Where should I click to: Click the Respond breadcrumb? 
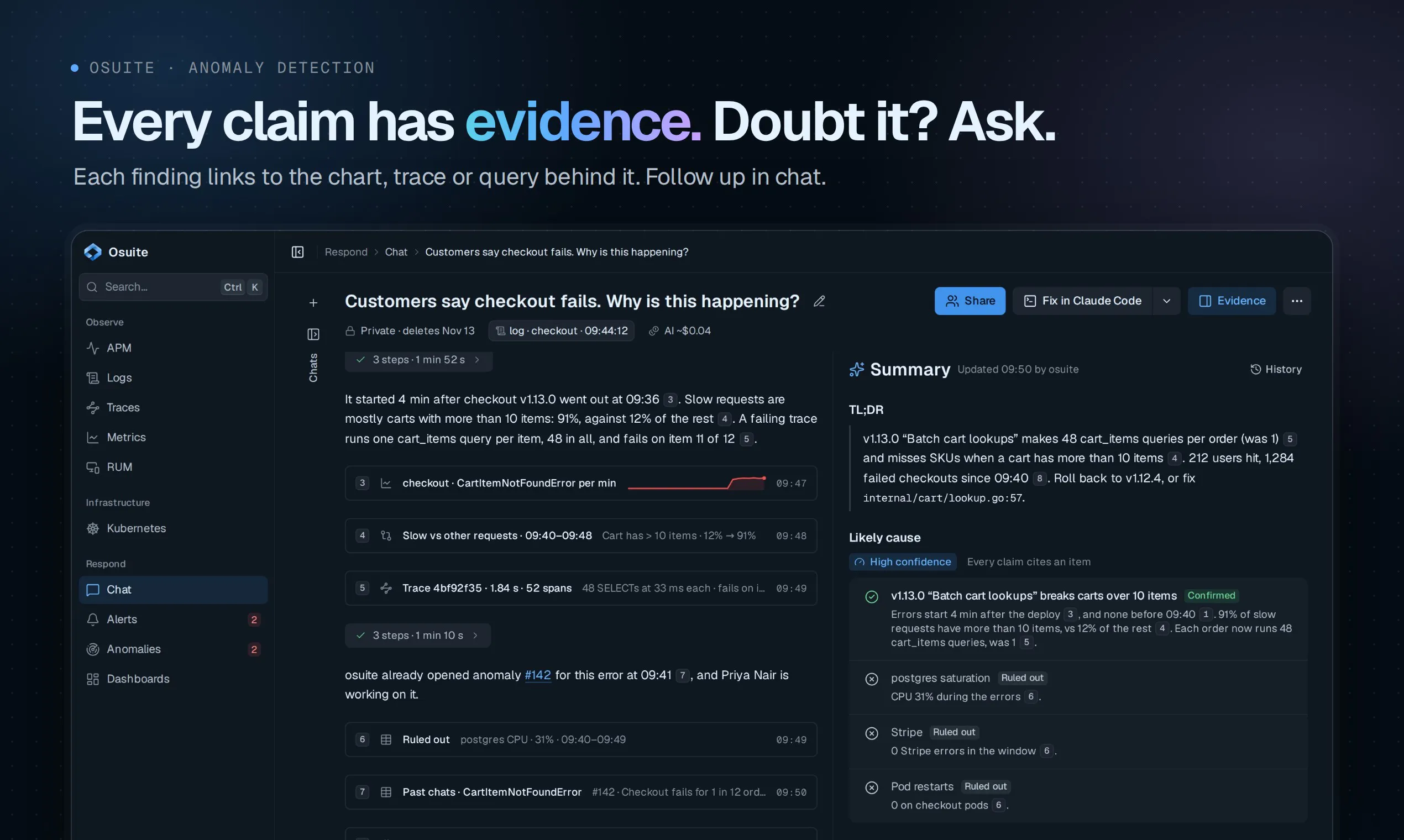tap(346, 252)
